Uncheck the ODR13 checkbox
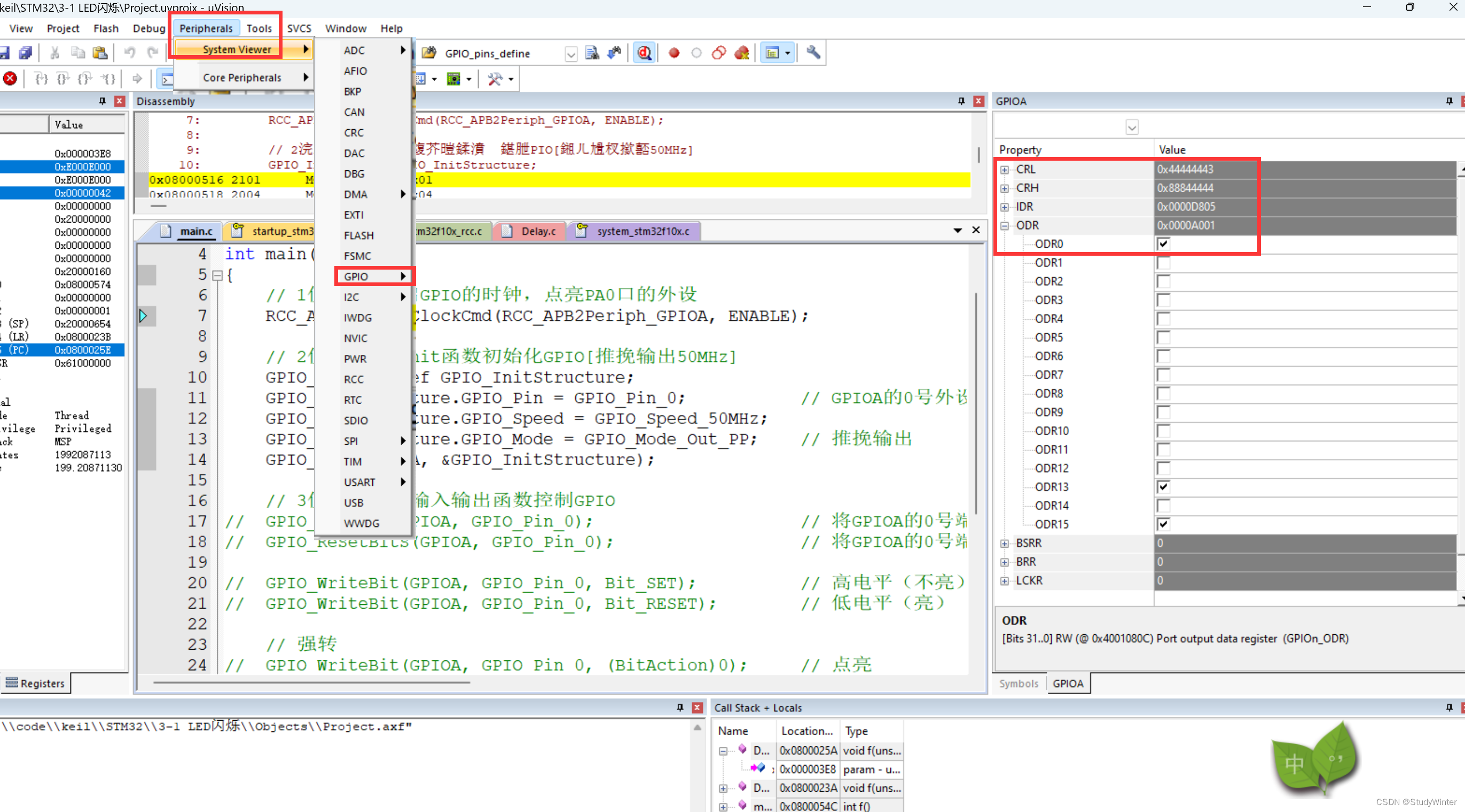 coord(1163,487)
